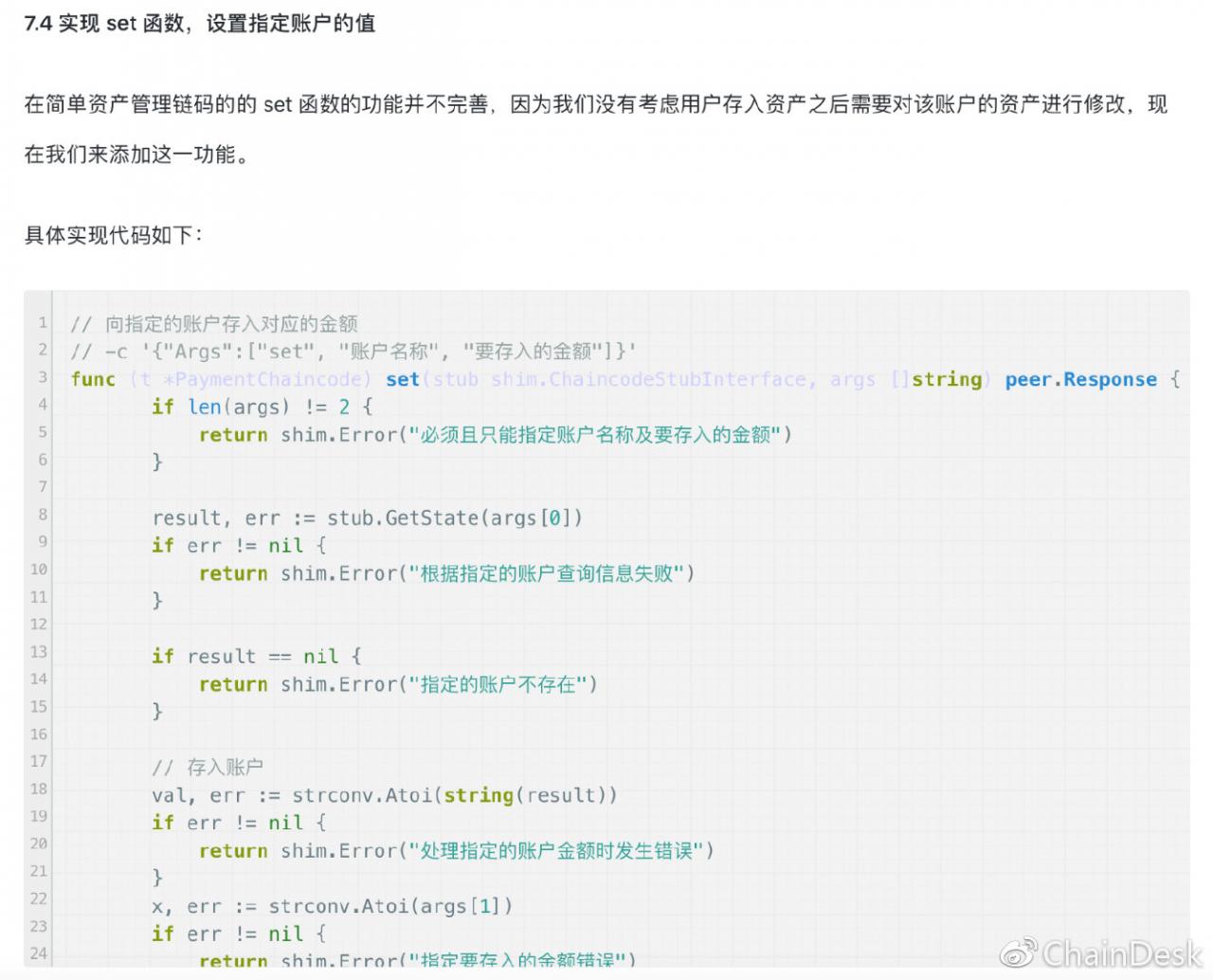Click line number 18 in the gutter
1213x980 pixels.
click(38, 789)
